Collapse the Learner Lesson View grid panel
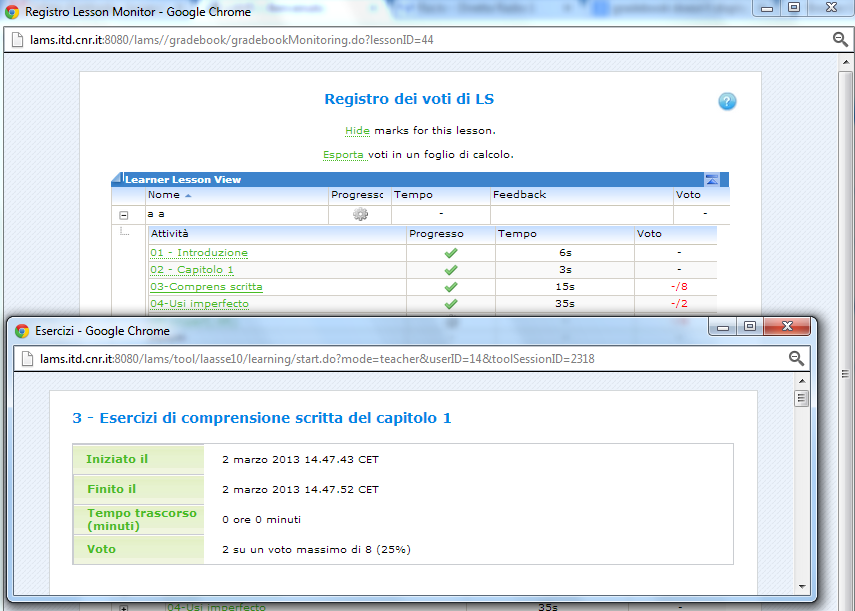The height and width of the screenshot is (611, 855). pyautogui.click(x=711, y=180)
